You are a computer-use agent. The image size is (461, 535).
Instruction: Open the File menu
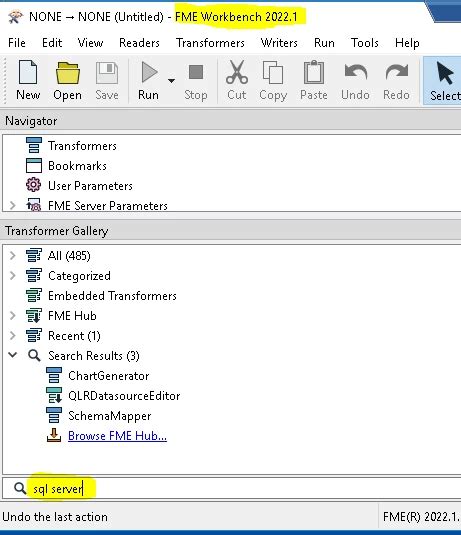tap(17, 43)
